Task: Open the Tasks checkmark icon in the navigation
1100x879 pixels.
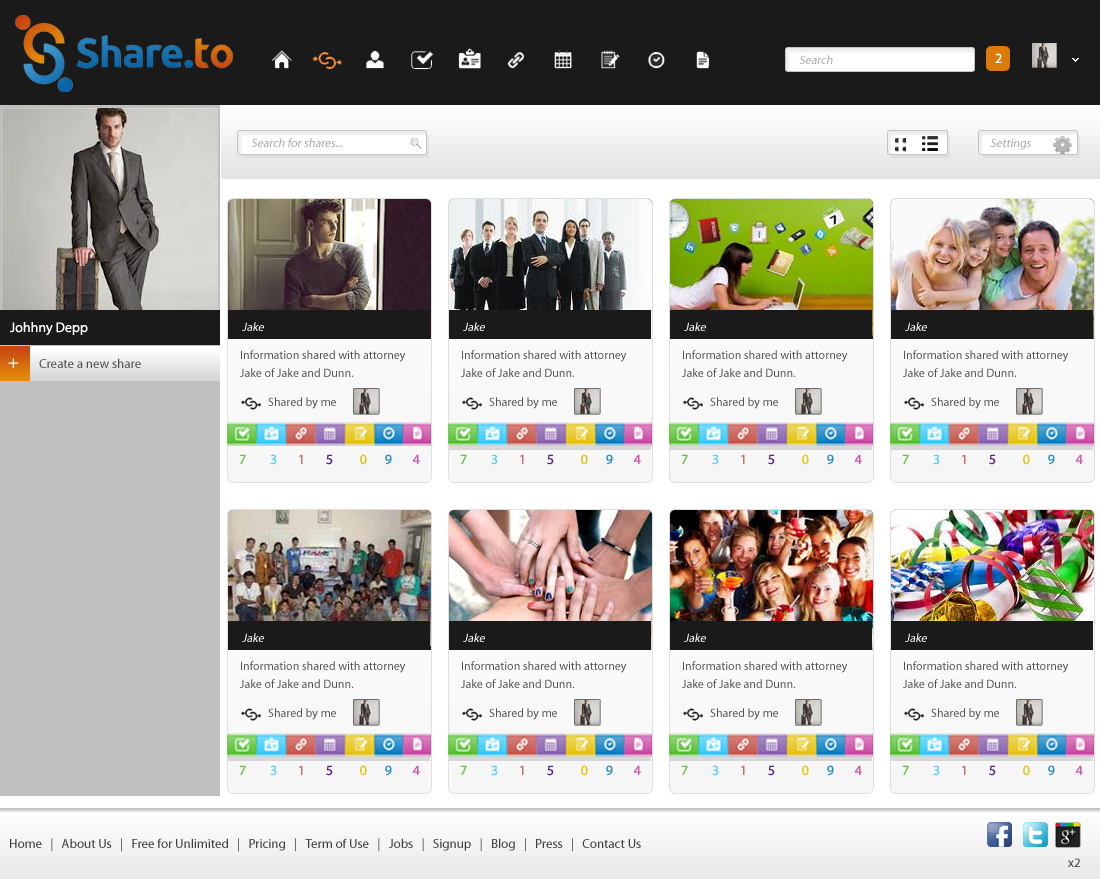Action: coord(421,59)
